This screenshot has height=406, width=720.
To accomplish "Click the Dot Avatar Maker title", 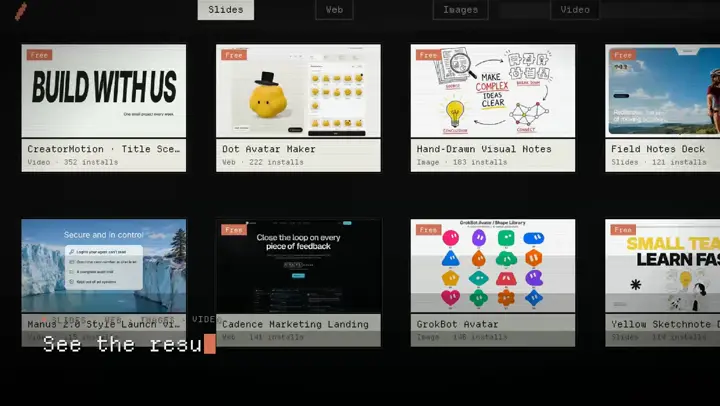I will [269, 149].
